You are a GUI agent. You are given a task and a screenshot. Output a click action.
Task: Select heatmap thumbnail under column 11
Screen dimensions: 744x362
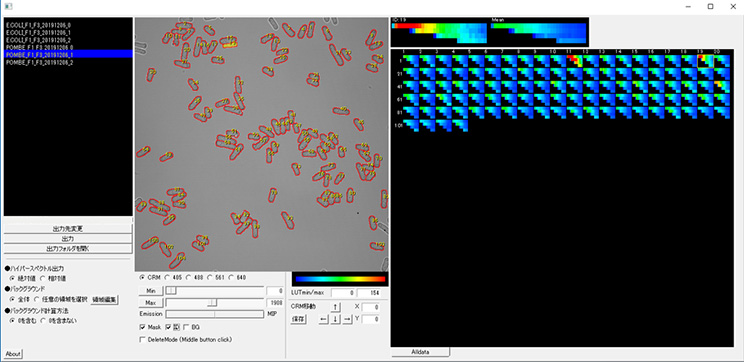574,60
